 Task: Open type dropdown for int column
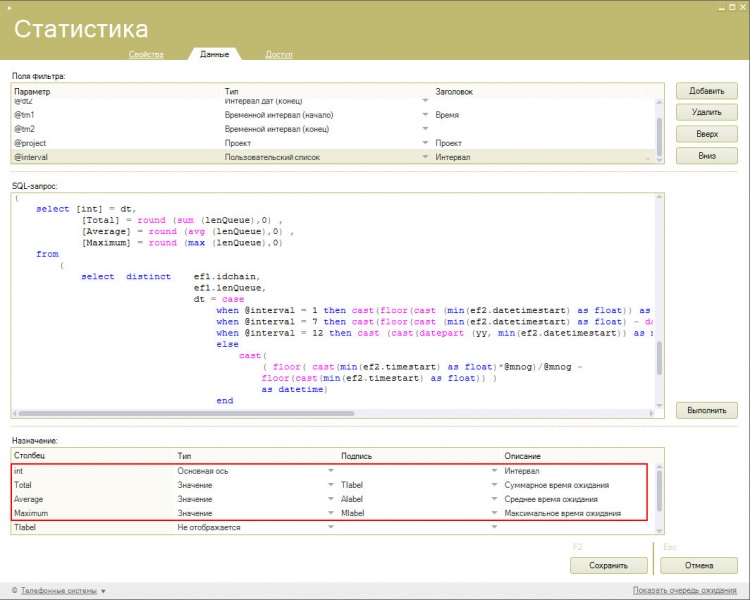tap(331, 471)
